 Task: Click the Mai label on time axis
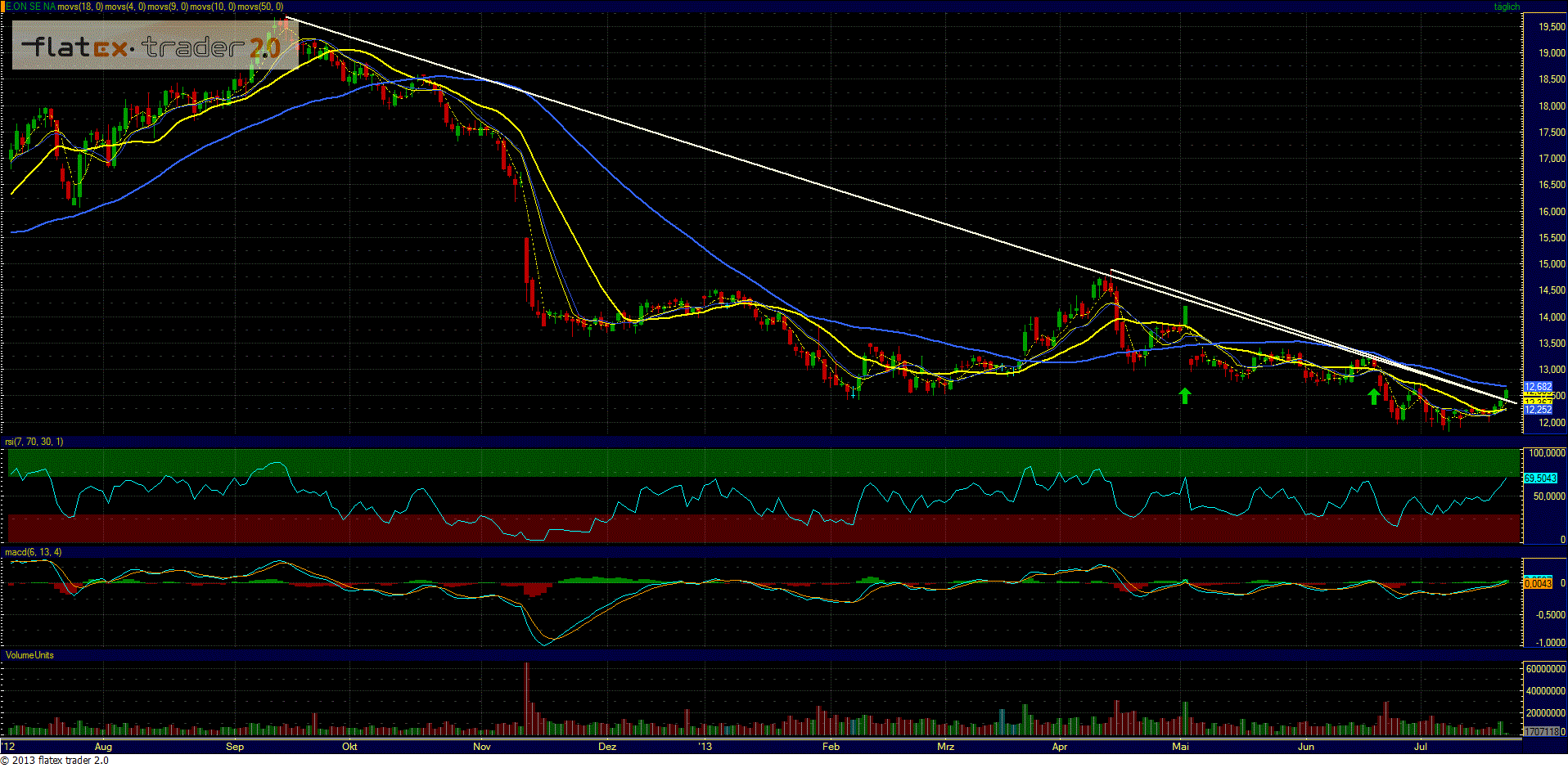pyautogui.click(x=1180, y=747)
